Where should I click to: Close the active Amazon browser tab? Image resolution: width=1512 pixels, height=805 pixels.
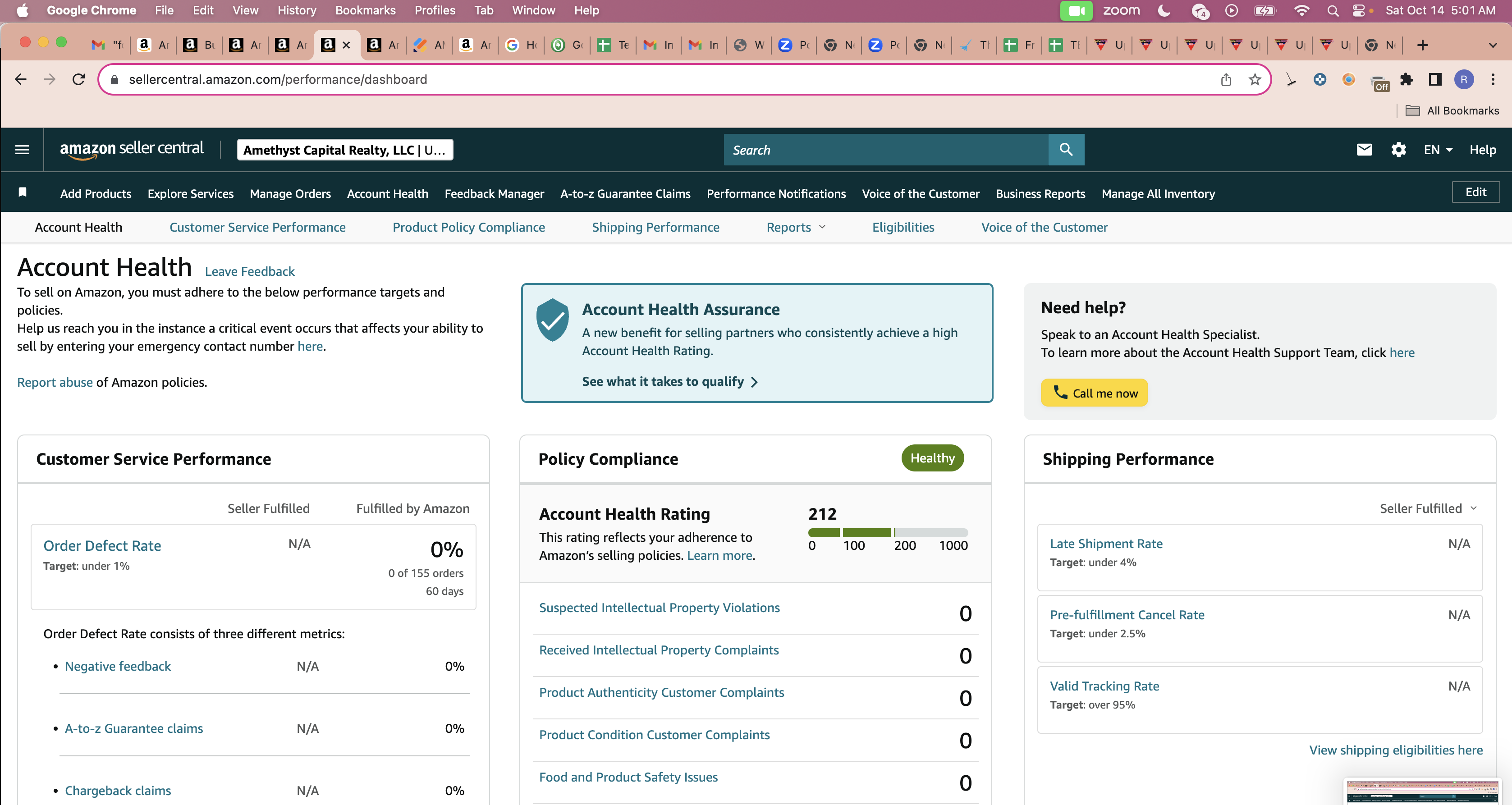click(x=346, y=45)
